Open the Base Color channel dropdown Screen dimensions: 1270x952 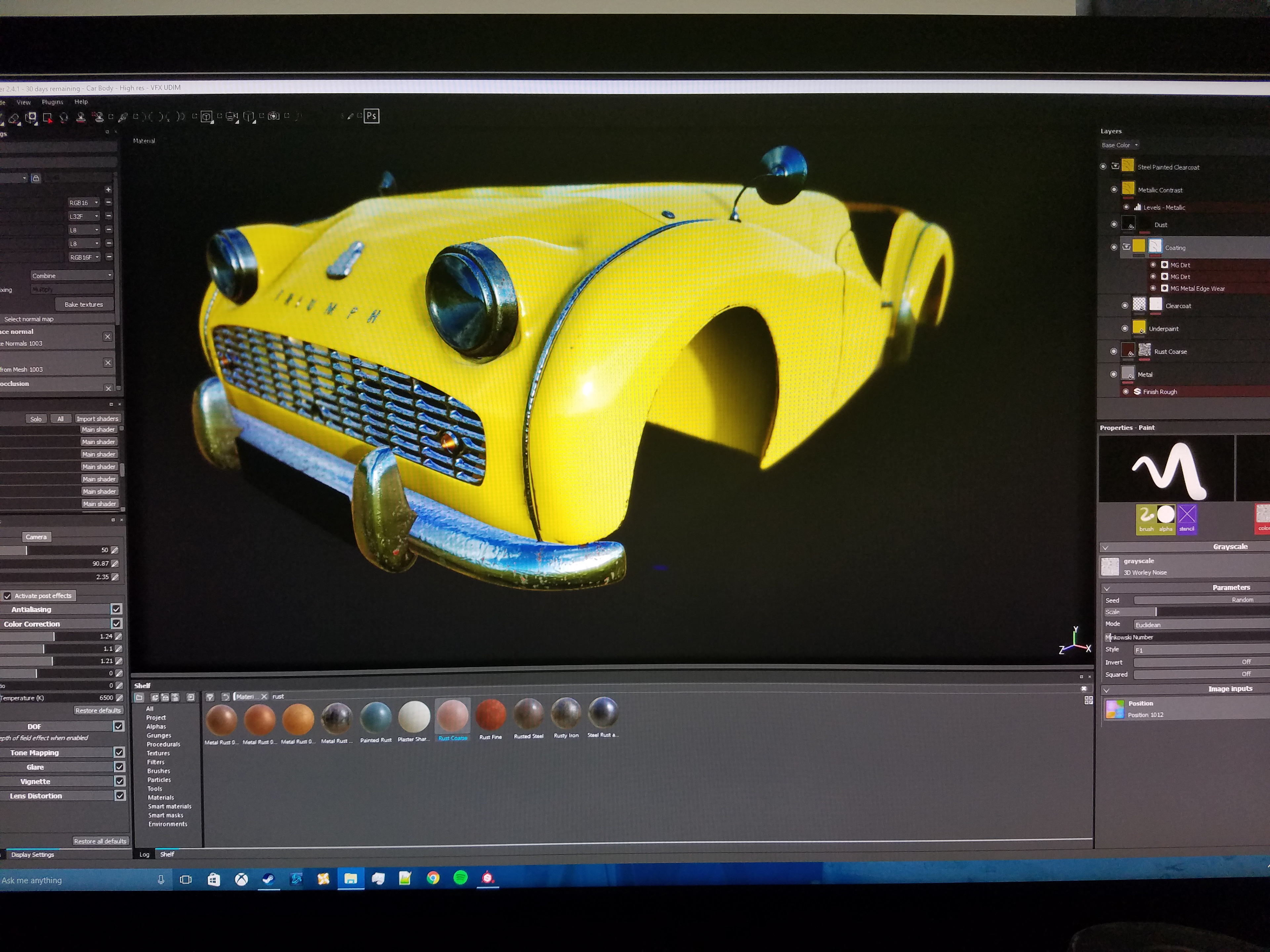pos(1120,145)
